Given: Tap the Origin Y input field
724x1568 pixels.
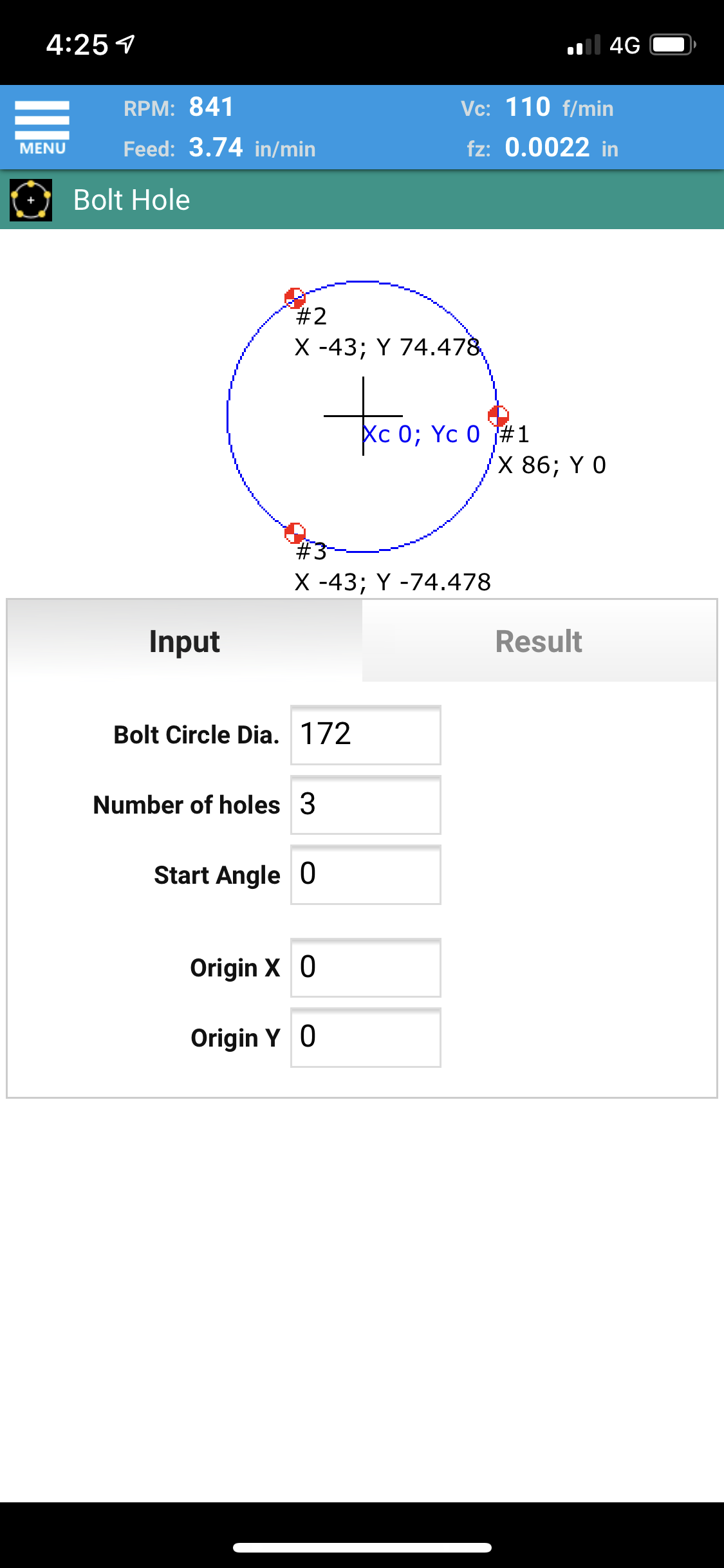Looking at the screenshot, I should click(366, 1038).
